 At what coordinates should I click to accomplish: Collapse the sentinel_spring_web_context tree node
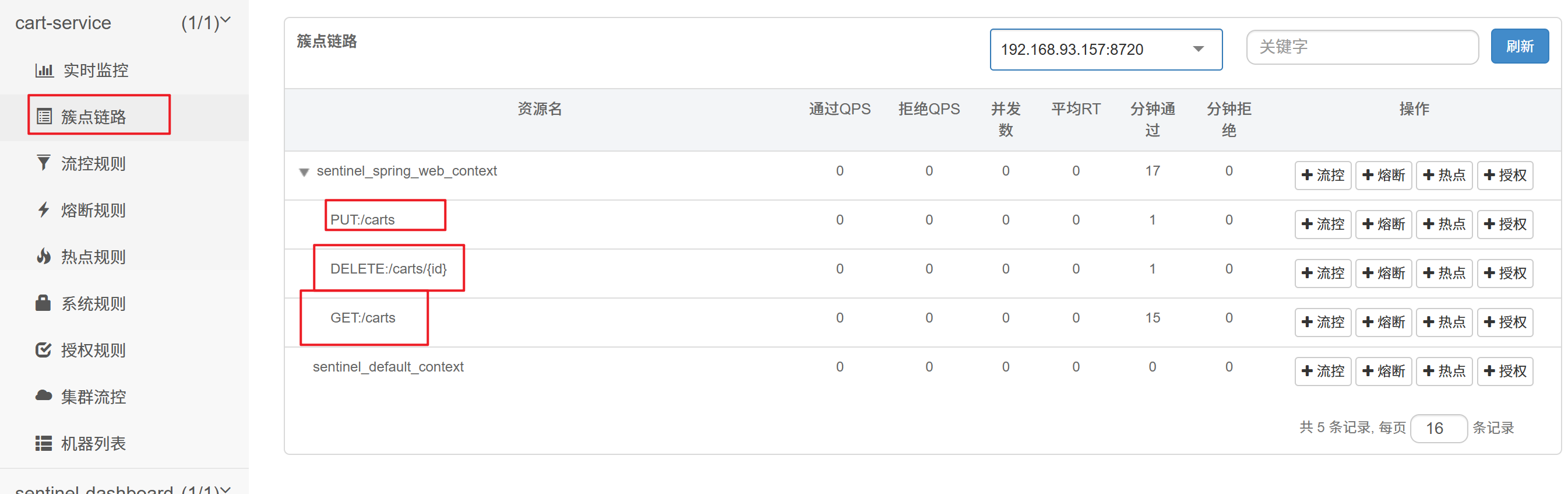(304, 172)
